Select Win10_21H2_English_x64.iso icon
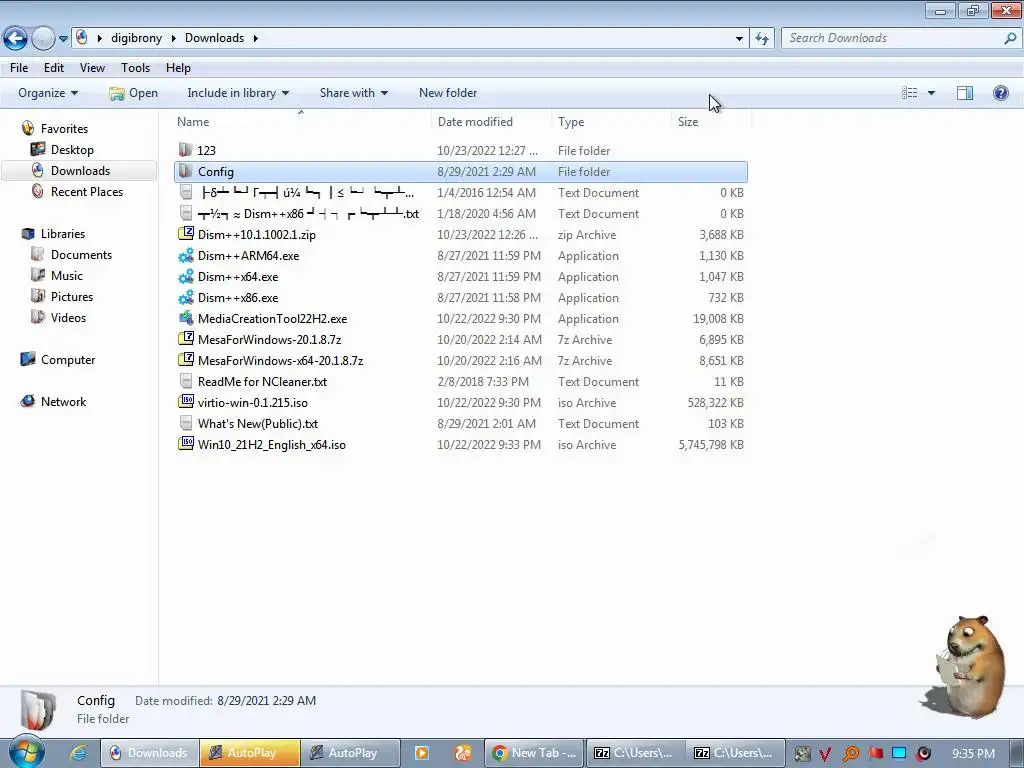Screen dimensions: 1024x768 click(x=186, y=444)
